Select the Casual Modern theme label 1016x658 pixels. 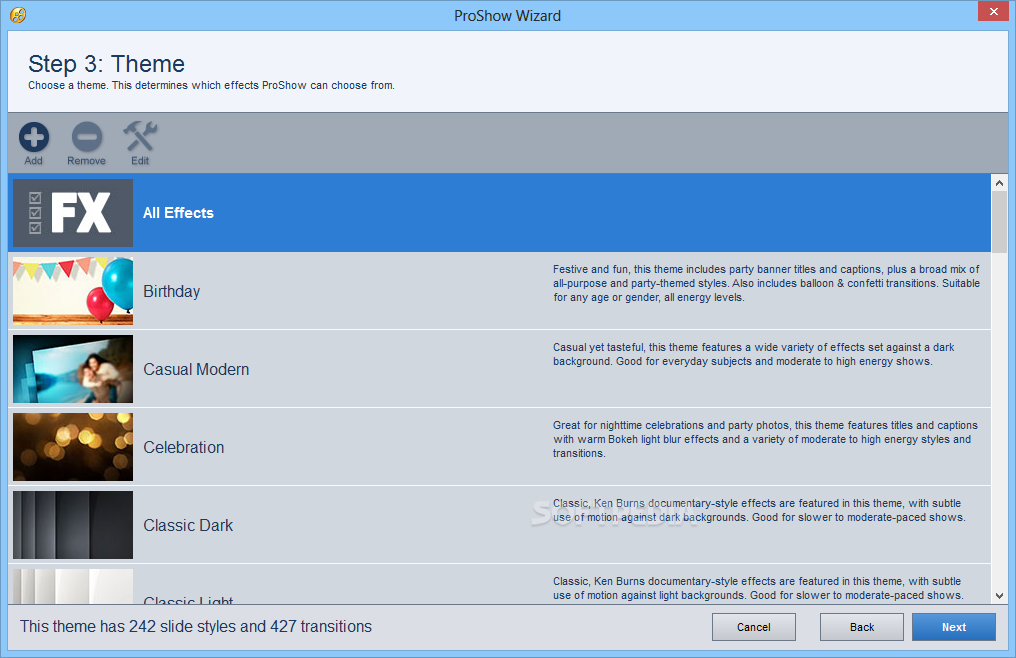click(196, 370)
